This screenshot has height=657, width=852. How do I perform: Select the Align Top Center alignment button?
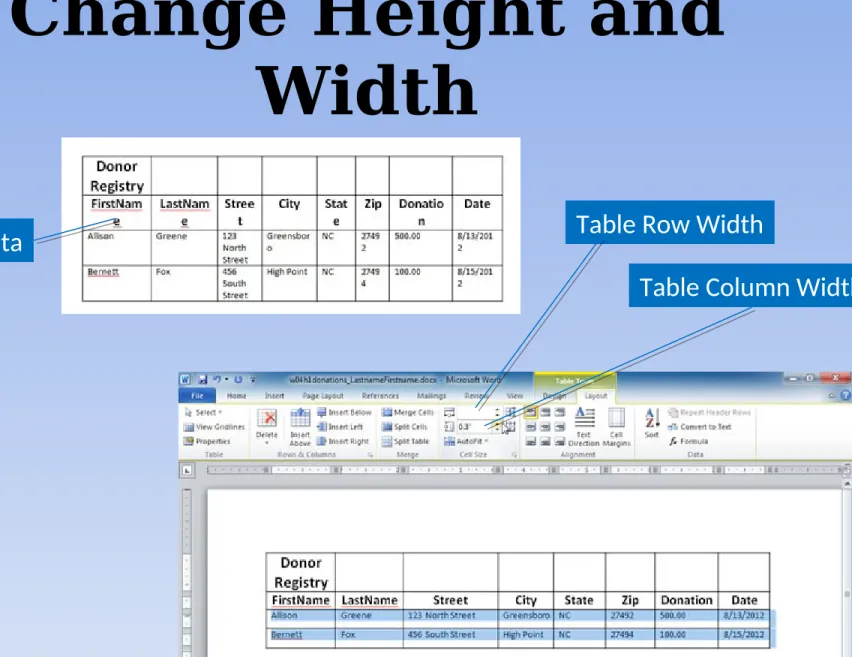(x=545, y=412)
